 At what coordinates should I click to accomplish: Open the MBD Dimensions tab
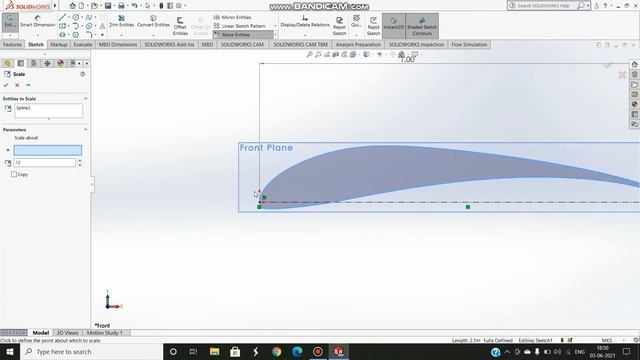pos(118,44)
